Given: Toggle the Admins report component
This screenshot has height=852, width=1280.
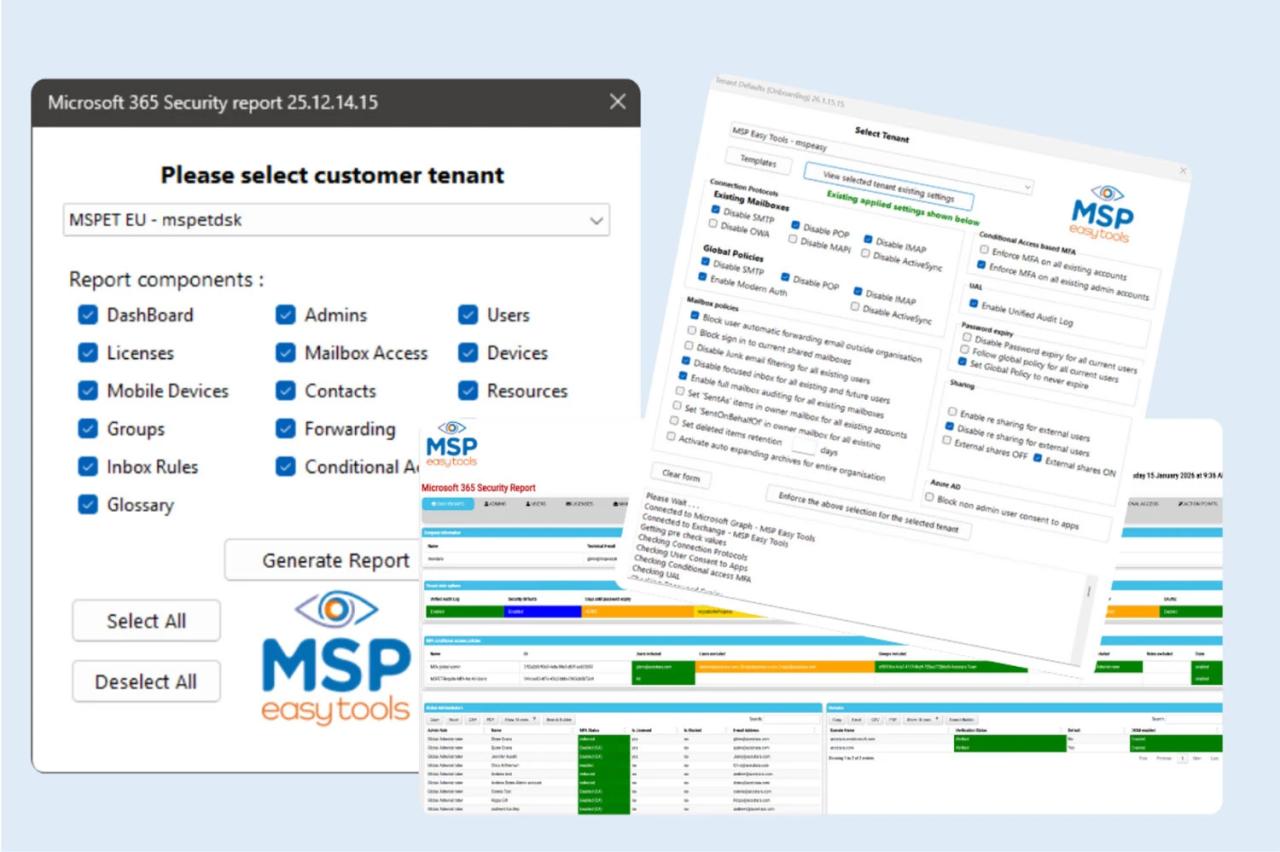Looking at the screenshot, I should click(x=286, y=315).
